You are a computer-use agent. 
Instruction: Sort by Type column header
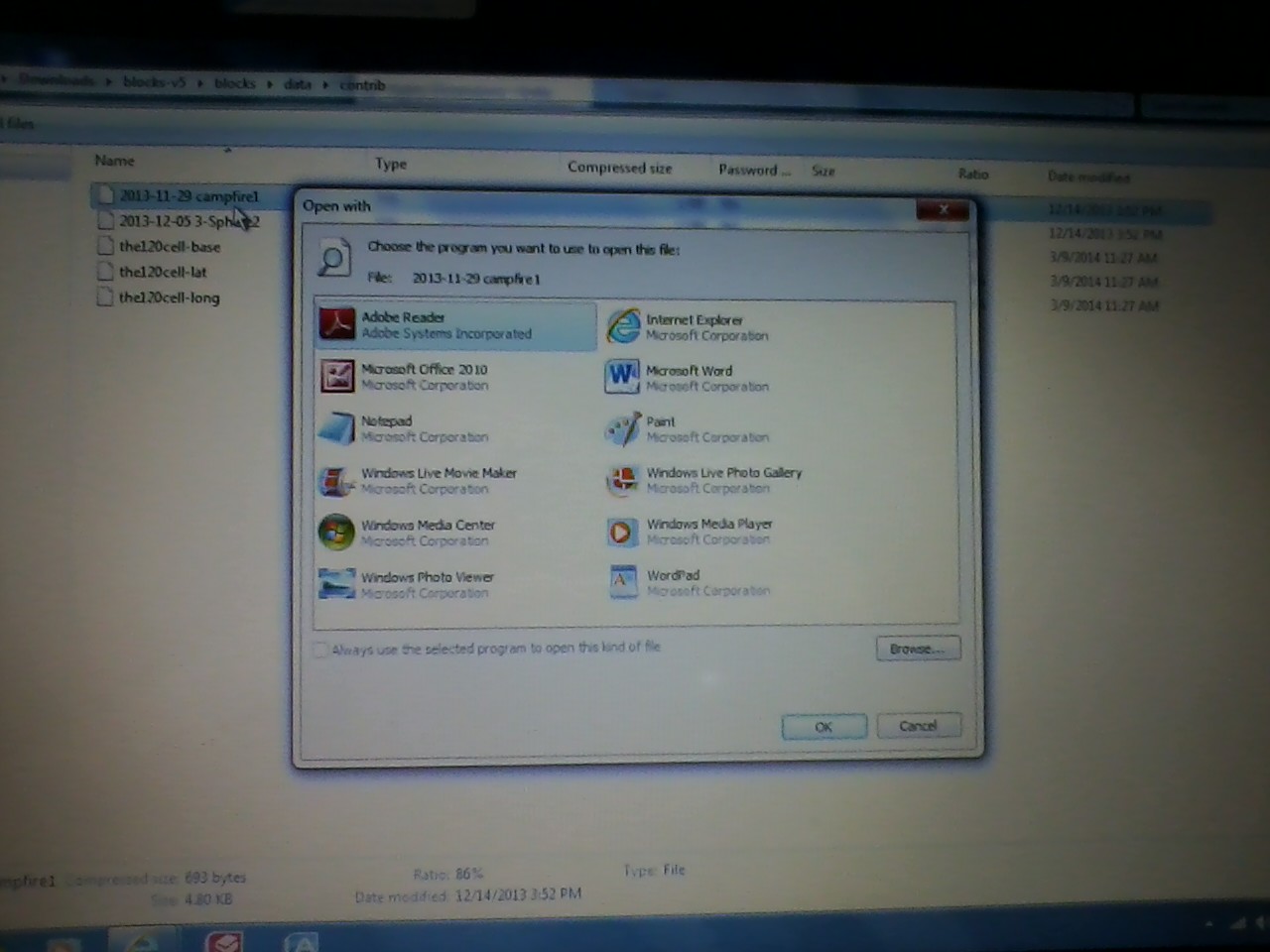pyautogui.click(x=391, y=164)
